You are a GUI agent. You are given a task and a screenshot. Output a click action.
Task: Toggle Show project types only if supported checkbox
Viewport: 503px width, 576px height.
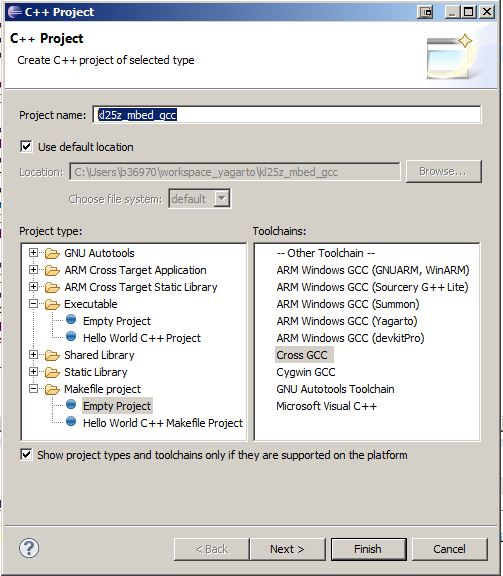coord(26,454)
